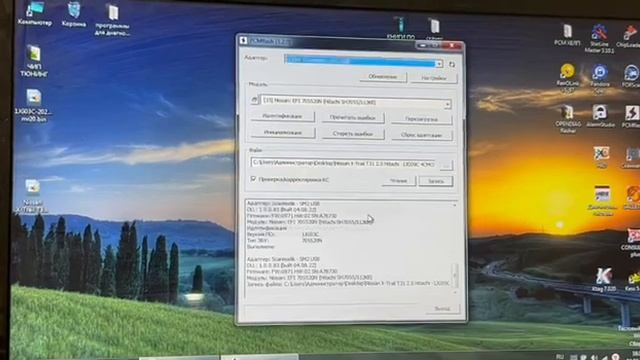This screenshot has width=640, height=360.
Task: Click the Запись button
Action: click(436, 181)
